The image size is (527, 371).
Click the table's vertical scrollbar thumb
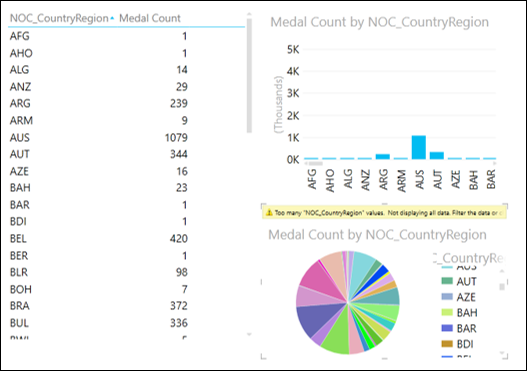pyautogui.click(x=249, y=76)
